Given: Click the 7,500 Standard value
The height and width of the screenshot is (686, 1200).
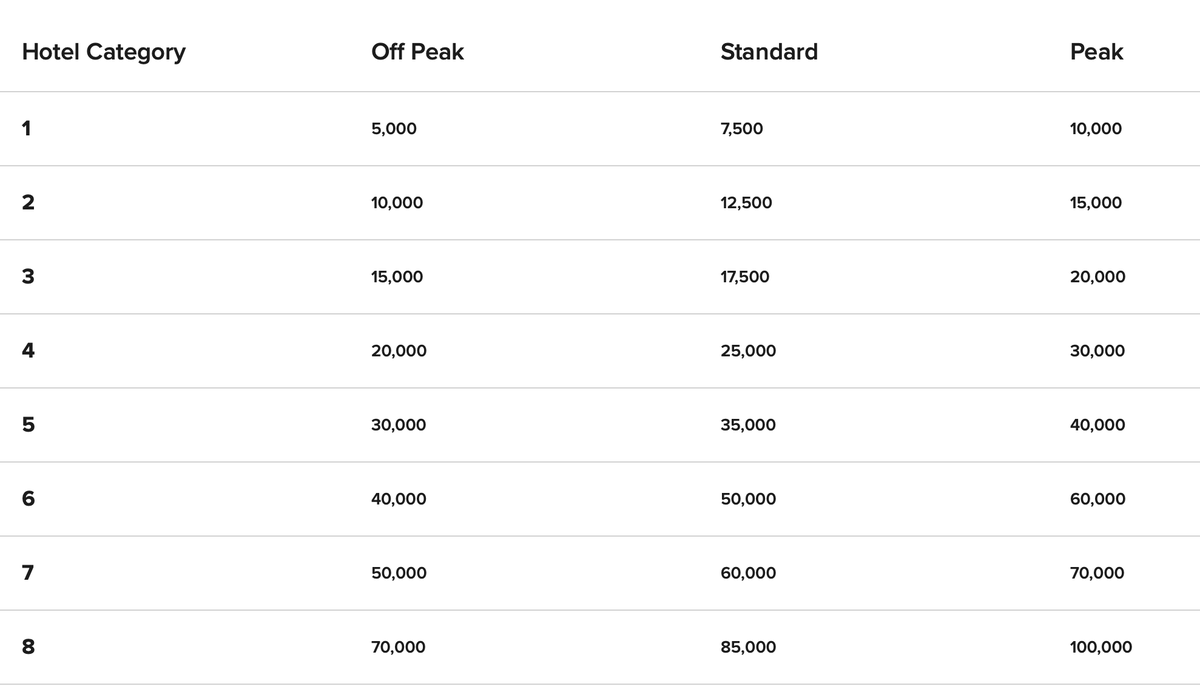Looking at the screenshot, I should point(741,129).
